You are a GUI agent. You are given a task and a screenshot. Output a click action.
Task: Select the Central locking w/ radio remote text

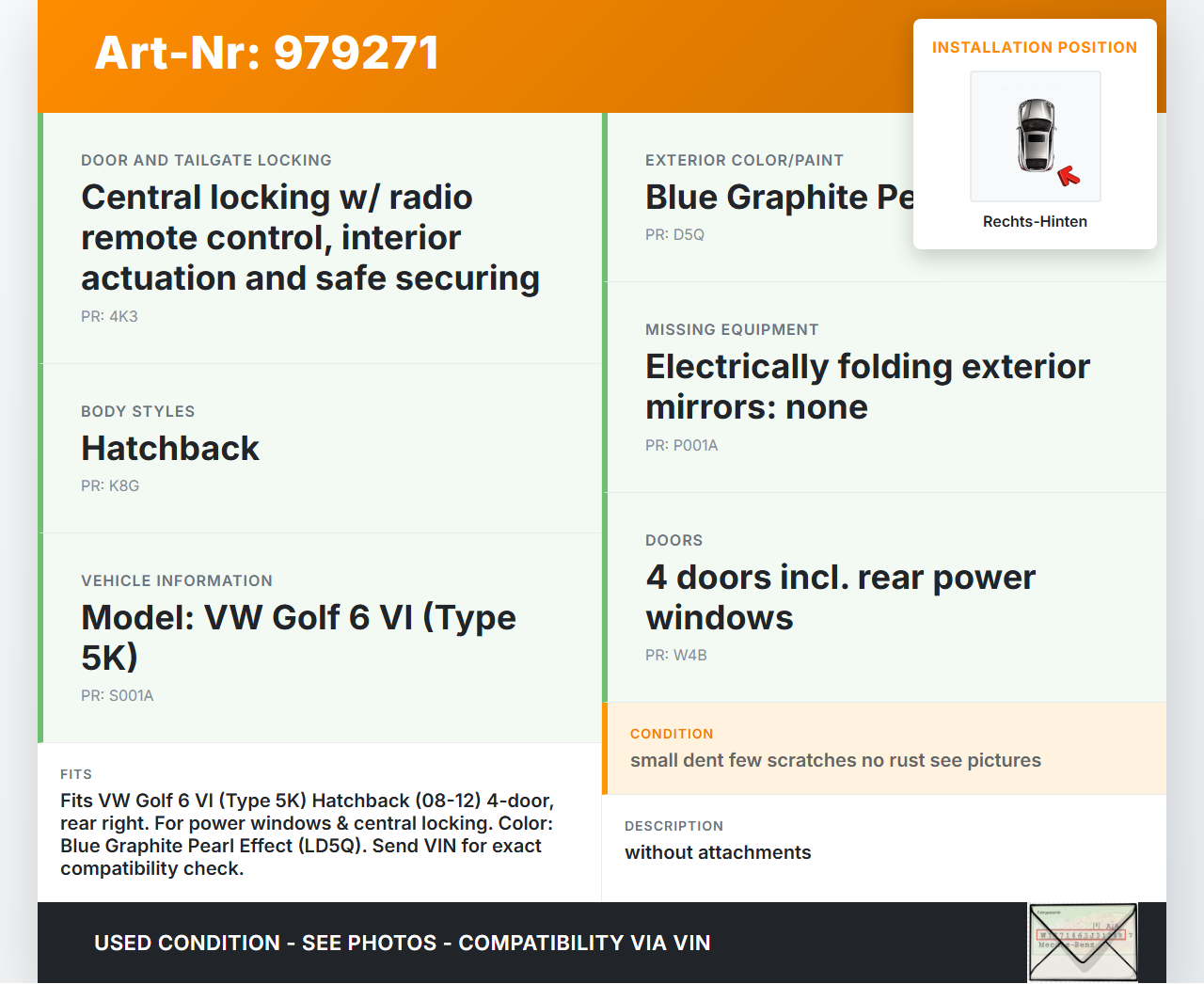click(310, 237)
